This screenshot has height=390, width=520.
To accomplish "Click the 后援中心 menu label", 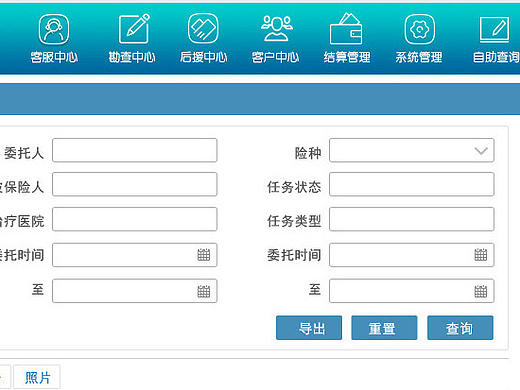I will click(x=204, y=57).
